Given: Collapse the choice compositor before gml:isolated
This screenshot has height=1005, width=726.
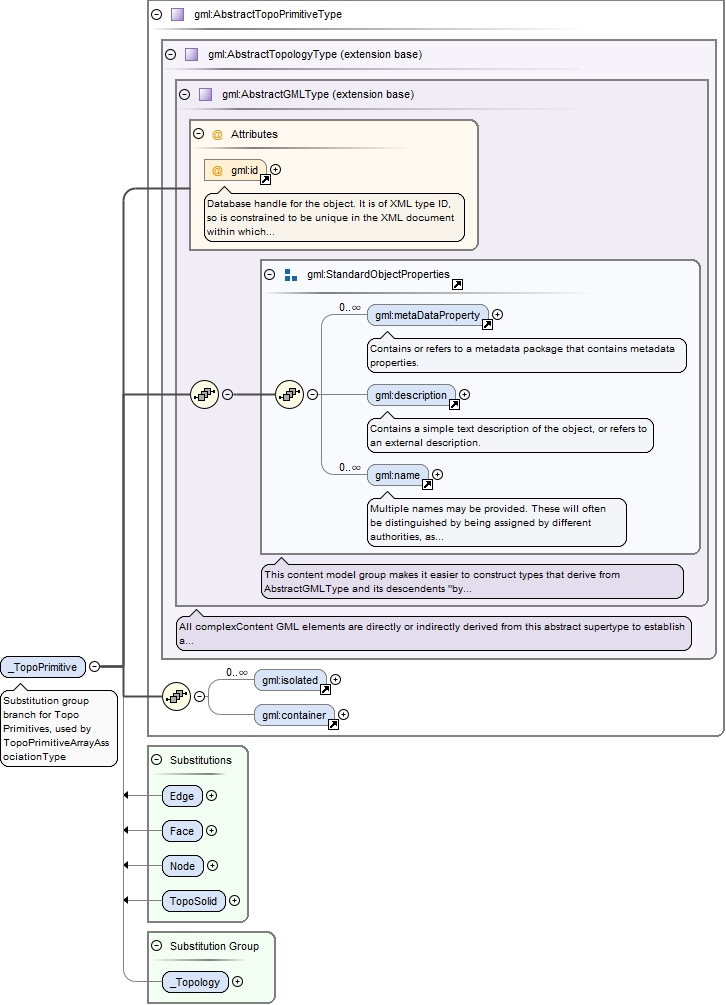Looking at the screenshot, I should tap(200, 696).
